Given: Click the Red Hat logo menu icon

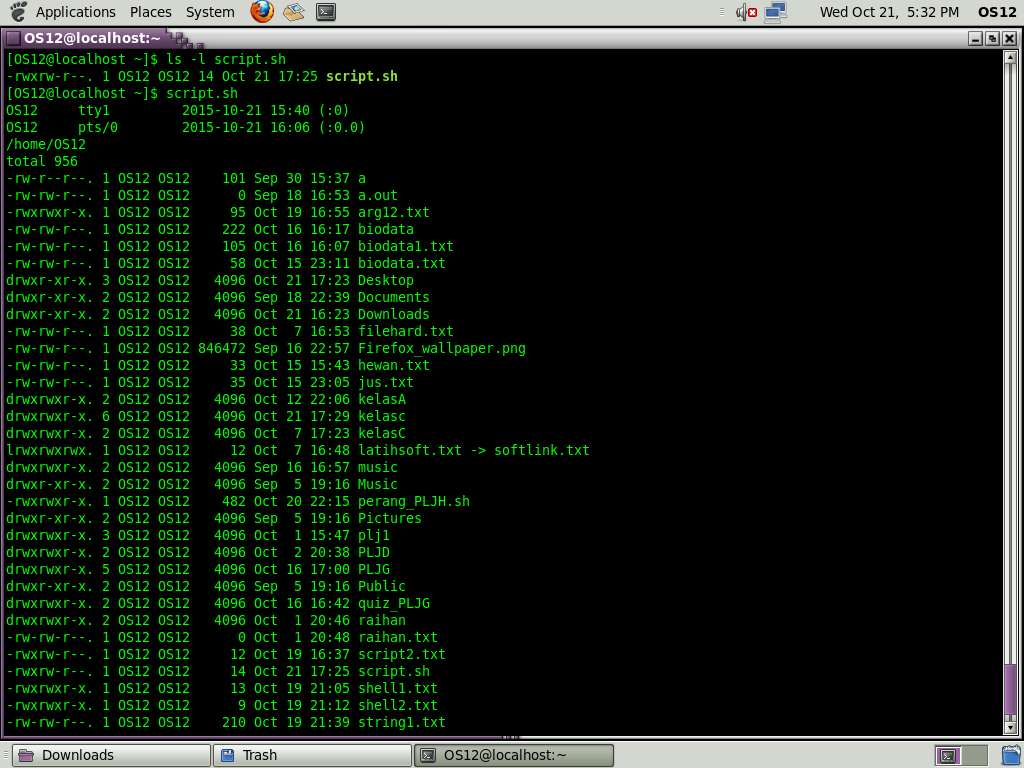Looking at the screenshot, I should coord(16,11).
